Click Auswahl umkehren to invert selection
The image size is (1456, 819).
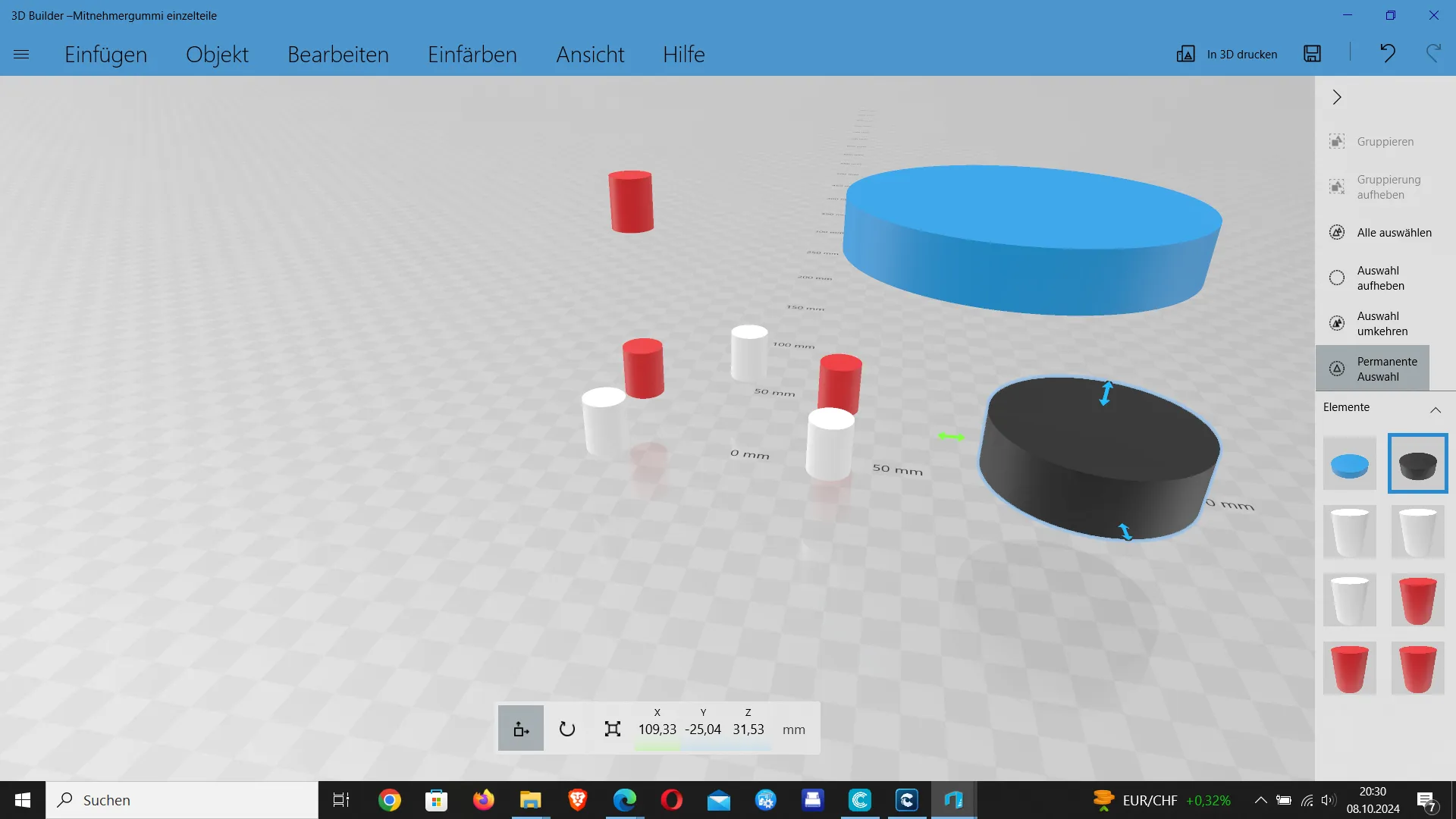coord(1382,324)
